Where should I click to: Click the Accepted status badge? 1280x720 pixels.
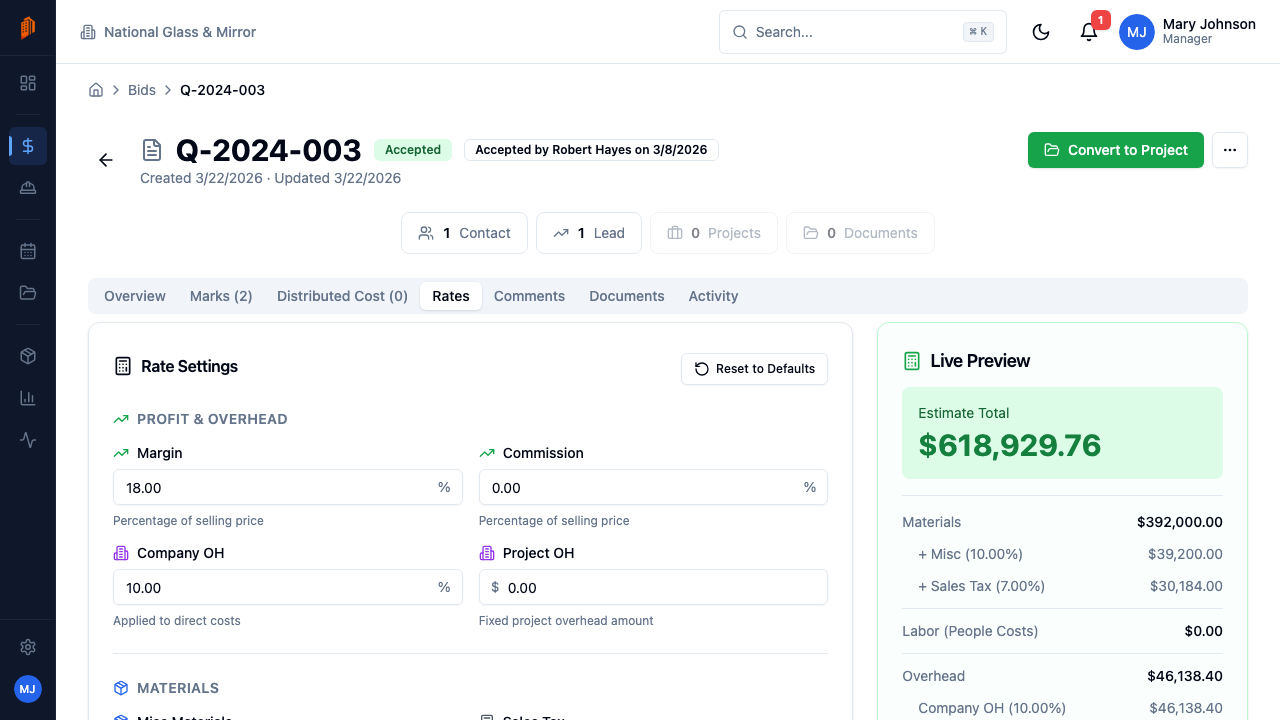[413, 150]
